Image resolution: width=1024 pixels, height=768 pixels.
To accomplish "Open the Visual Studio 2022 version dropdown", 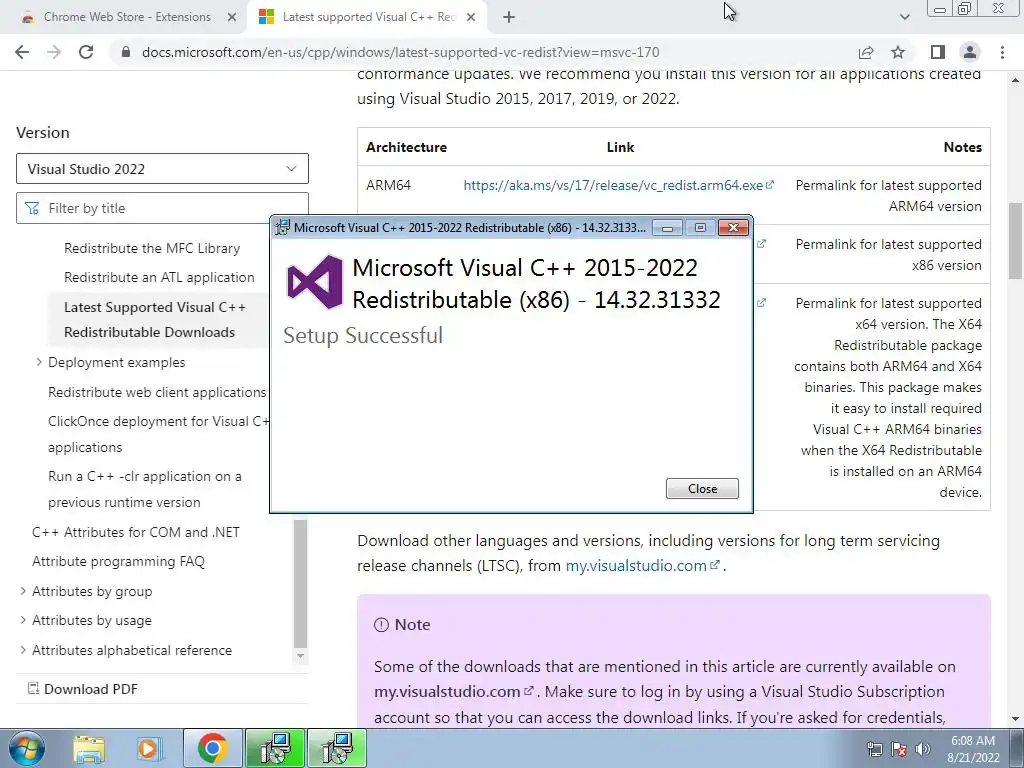I will (162, 168).
